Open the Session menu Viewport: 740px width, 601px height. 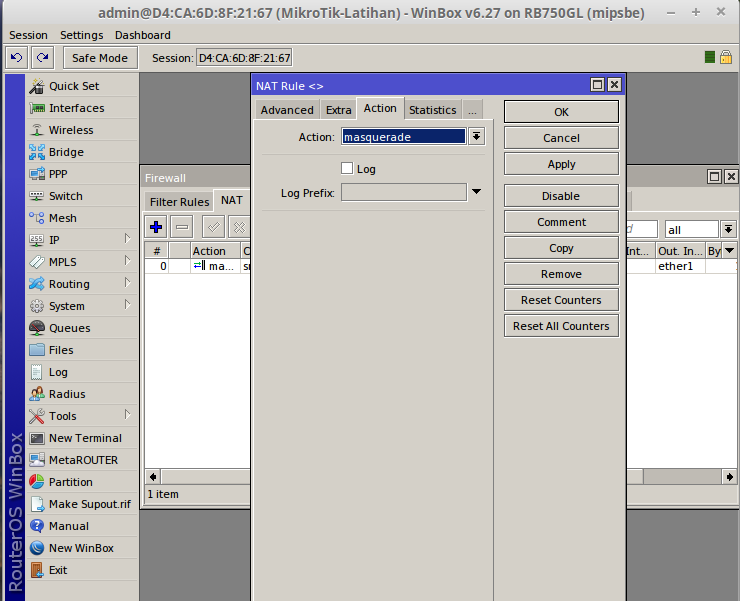(x=28, y=35)
